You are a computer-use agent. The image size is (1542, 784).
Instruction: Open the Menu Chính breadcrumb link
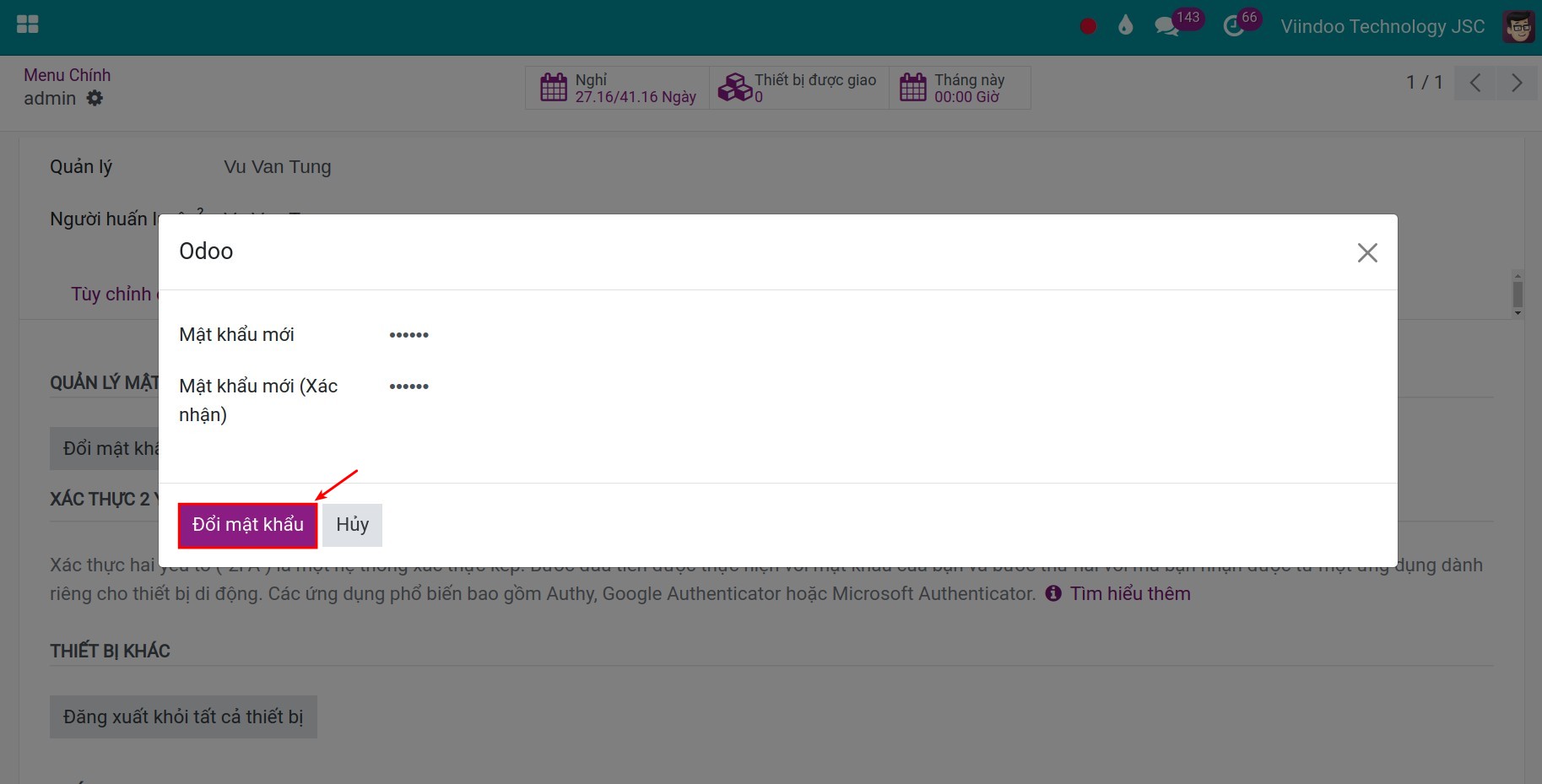[67, 75]
